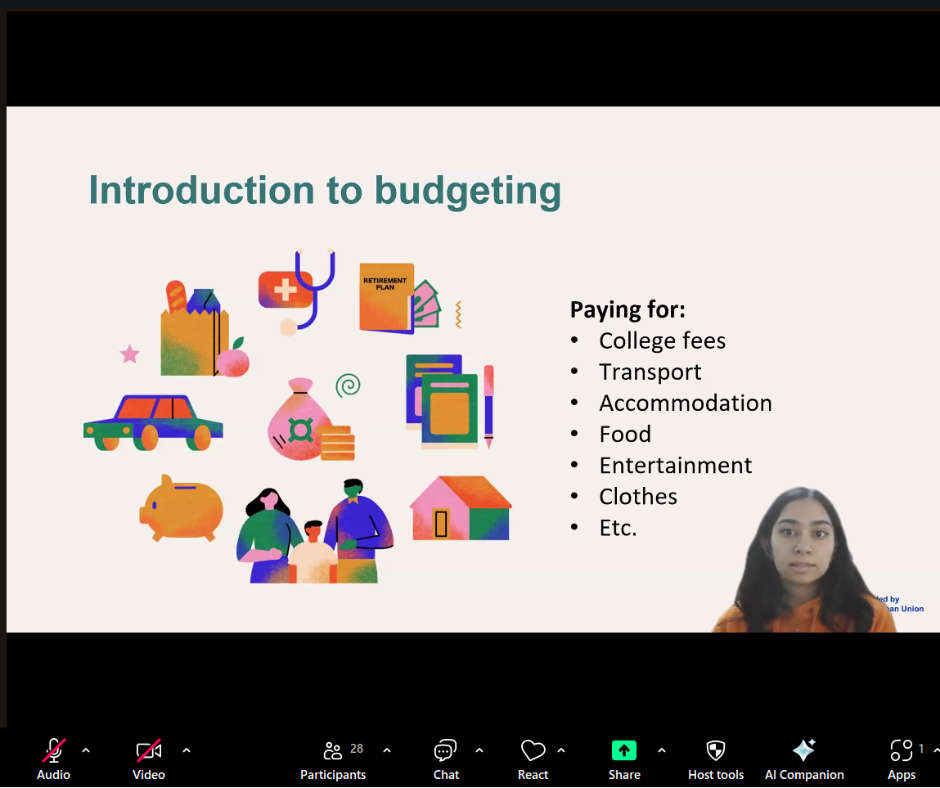This screenshot has width=940, height=788.
Task: Click the "Introduction to budgeting" slide title
Action: [x=325, y=191]
